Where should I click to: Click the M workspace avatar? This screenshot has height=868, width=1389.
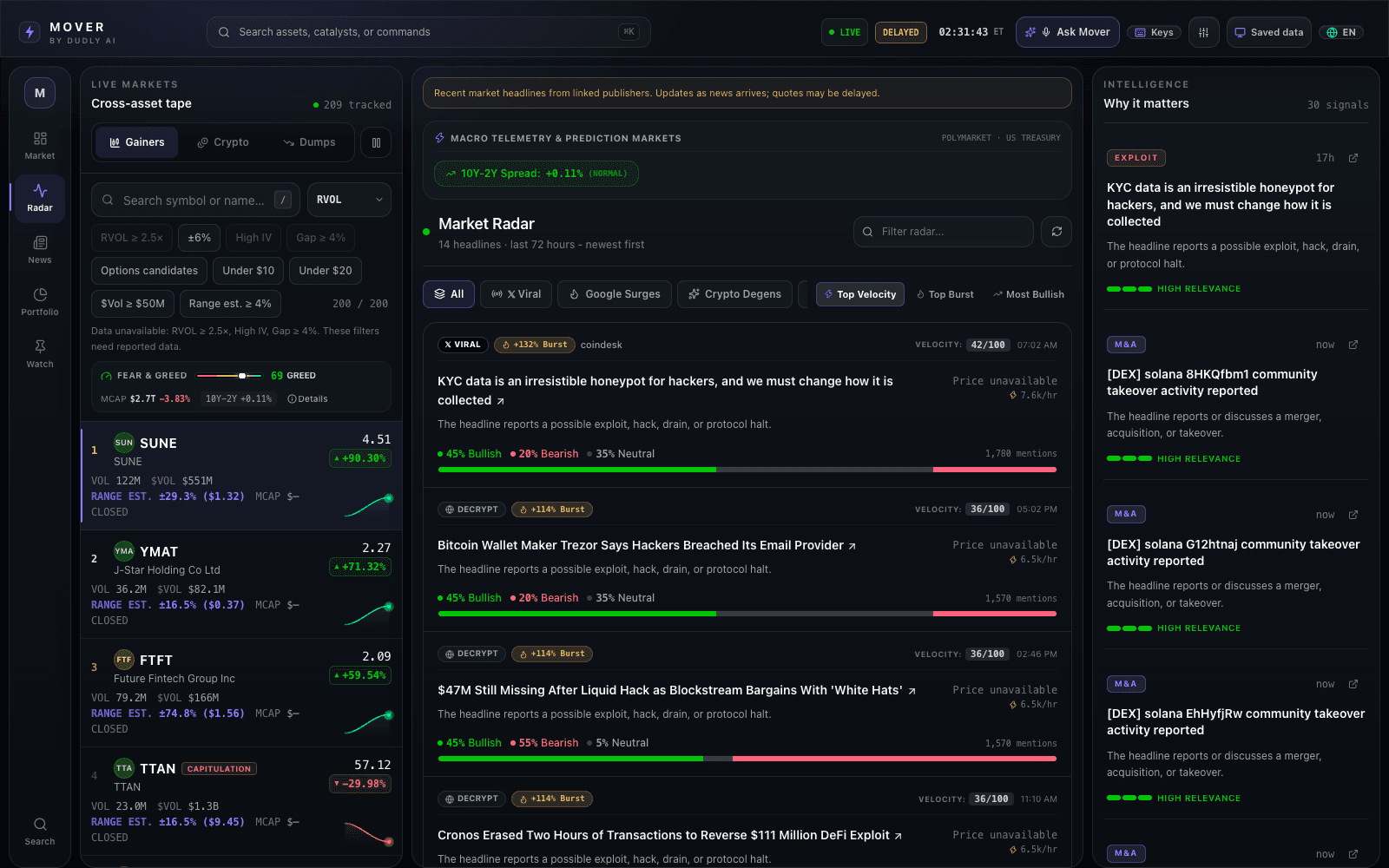pos(40,93)
